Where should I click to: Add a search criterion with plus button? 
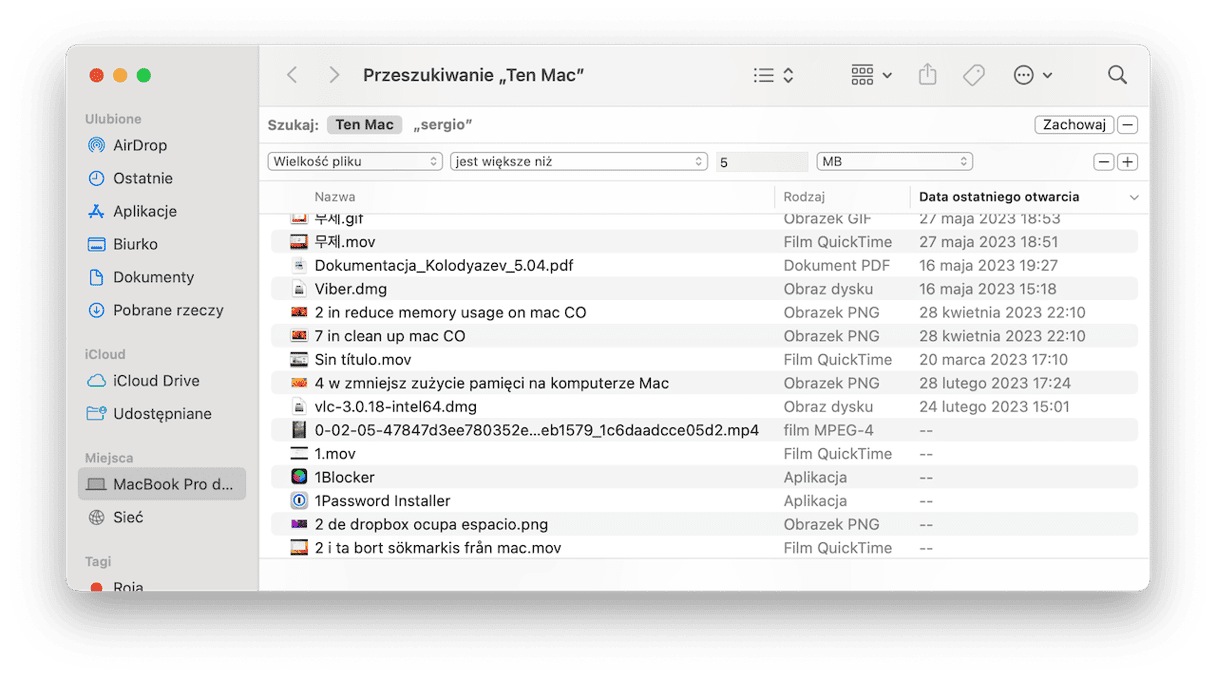pyautogui.click(x=1127, y=162)
